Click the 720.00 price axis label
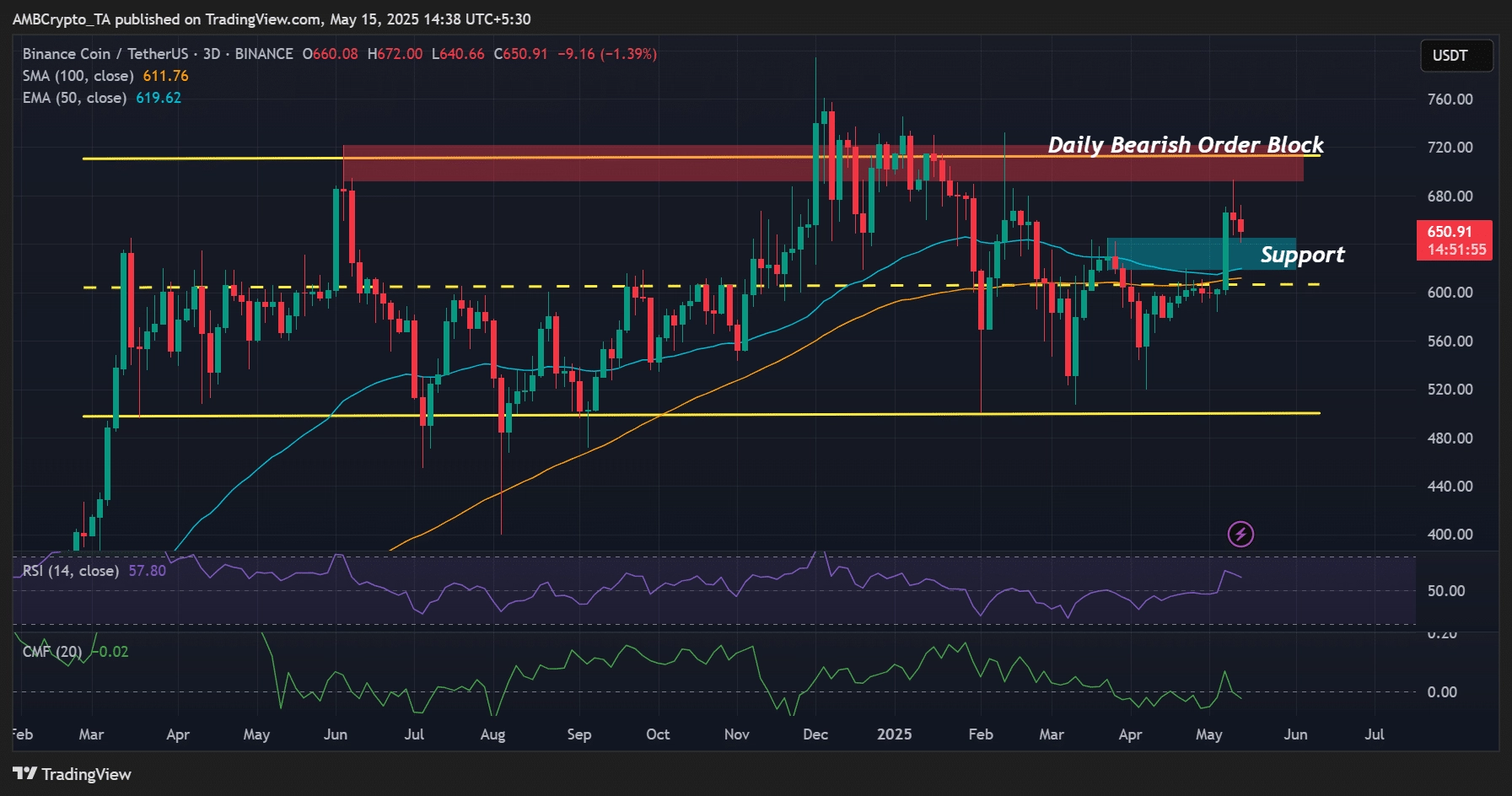Viewport: 1512px width, 796px height. click(1450, 148)
